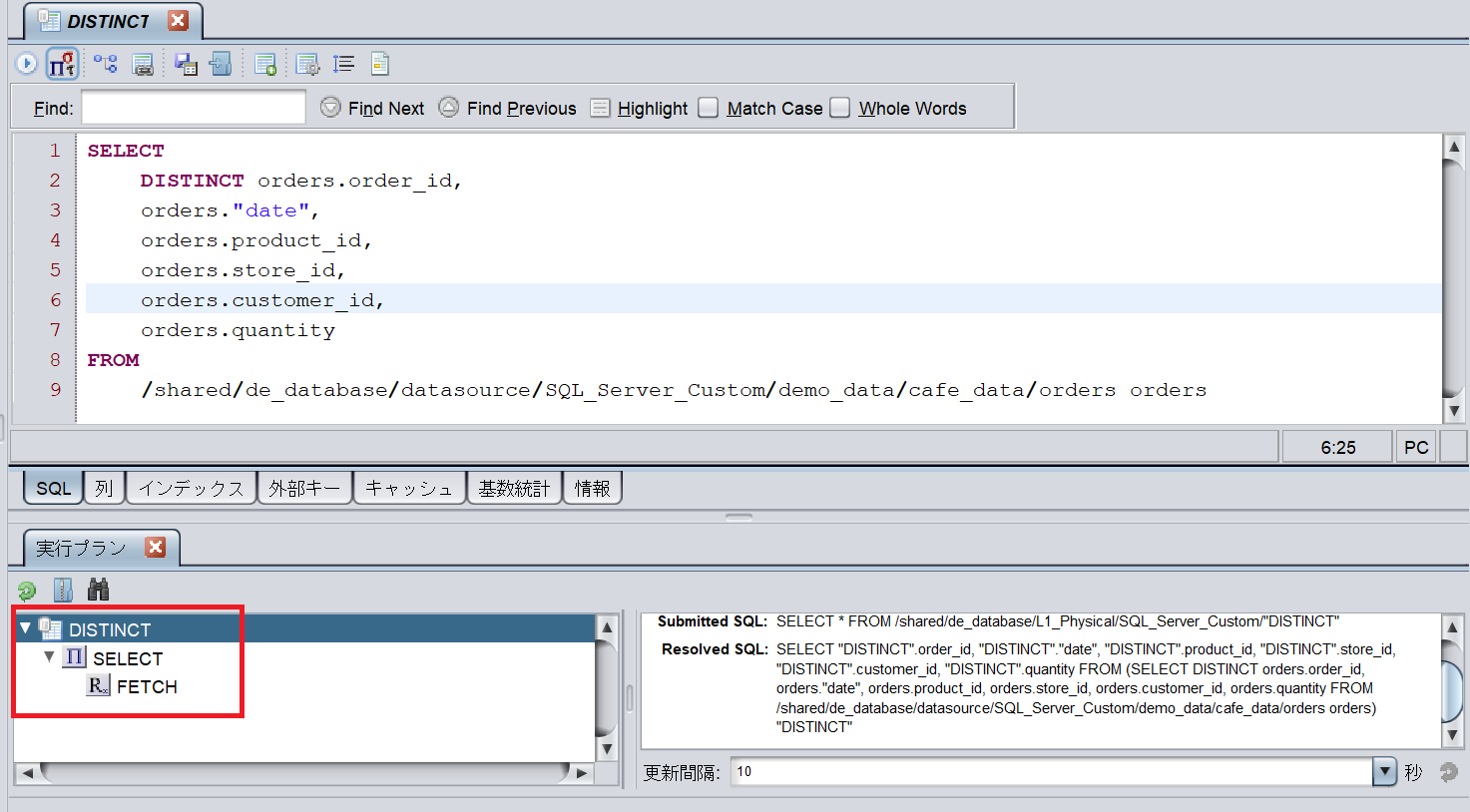Open the 基数統計 tab

[514, 488]
